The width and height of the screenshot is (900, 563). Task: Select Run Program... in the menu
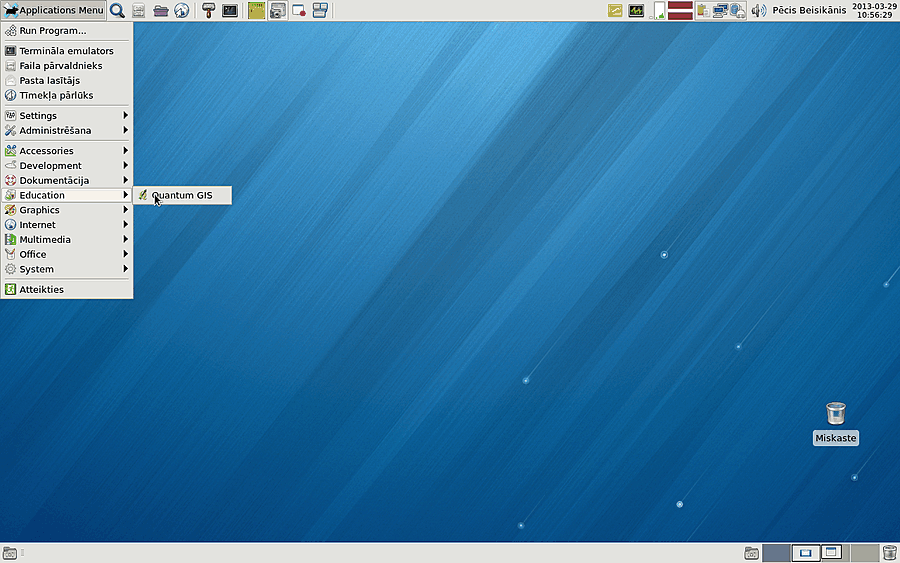coord(67,30)
